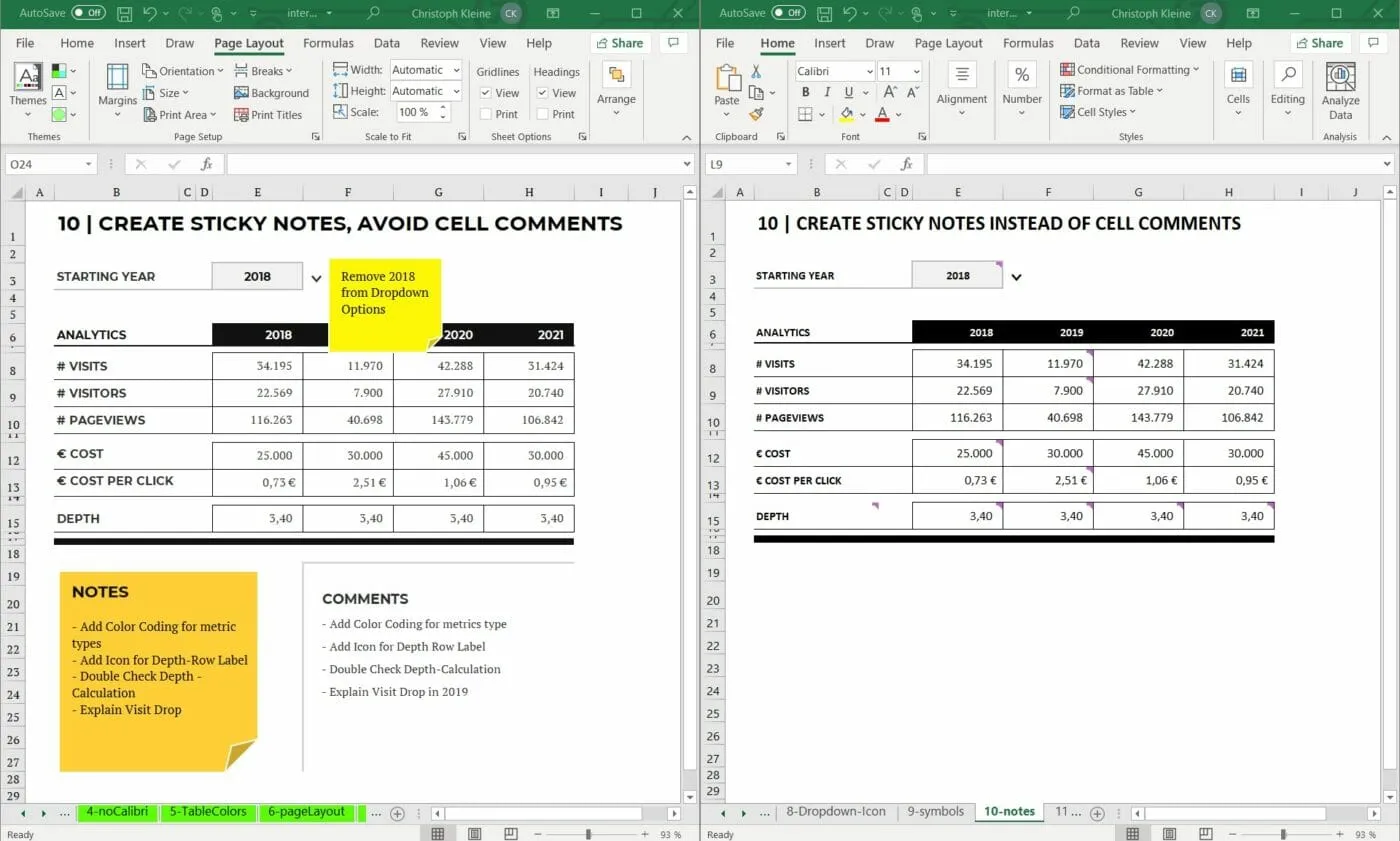This screenshot has width=1400, height=841.
Task: Expand the Width Automatic dropdown
Action: (457, 69)
